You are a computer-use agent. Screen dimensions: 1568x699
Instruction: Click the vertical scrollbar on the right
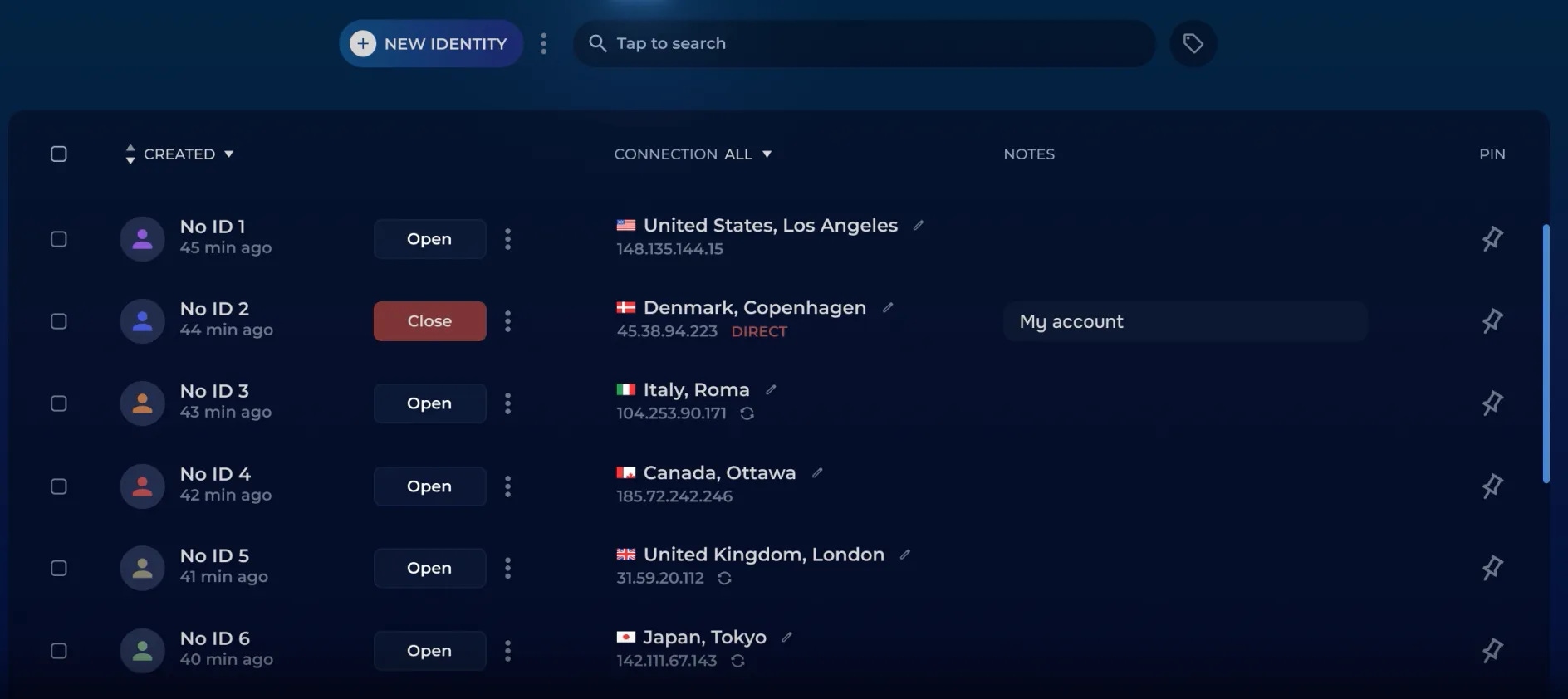pos(1546,354)
